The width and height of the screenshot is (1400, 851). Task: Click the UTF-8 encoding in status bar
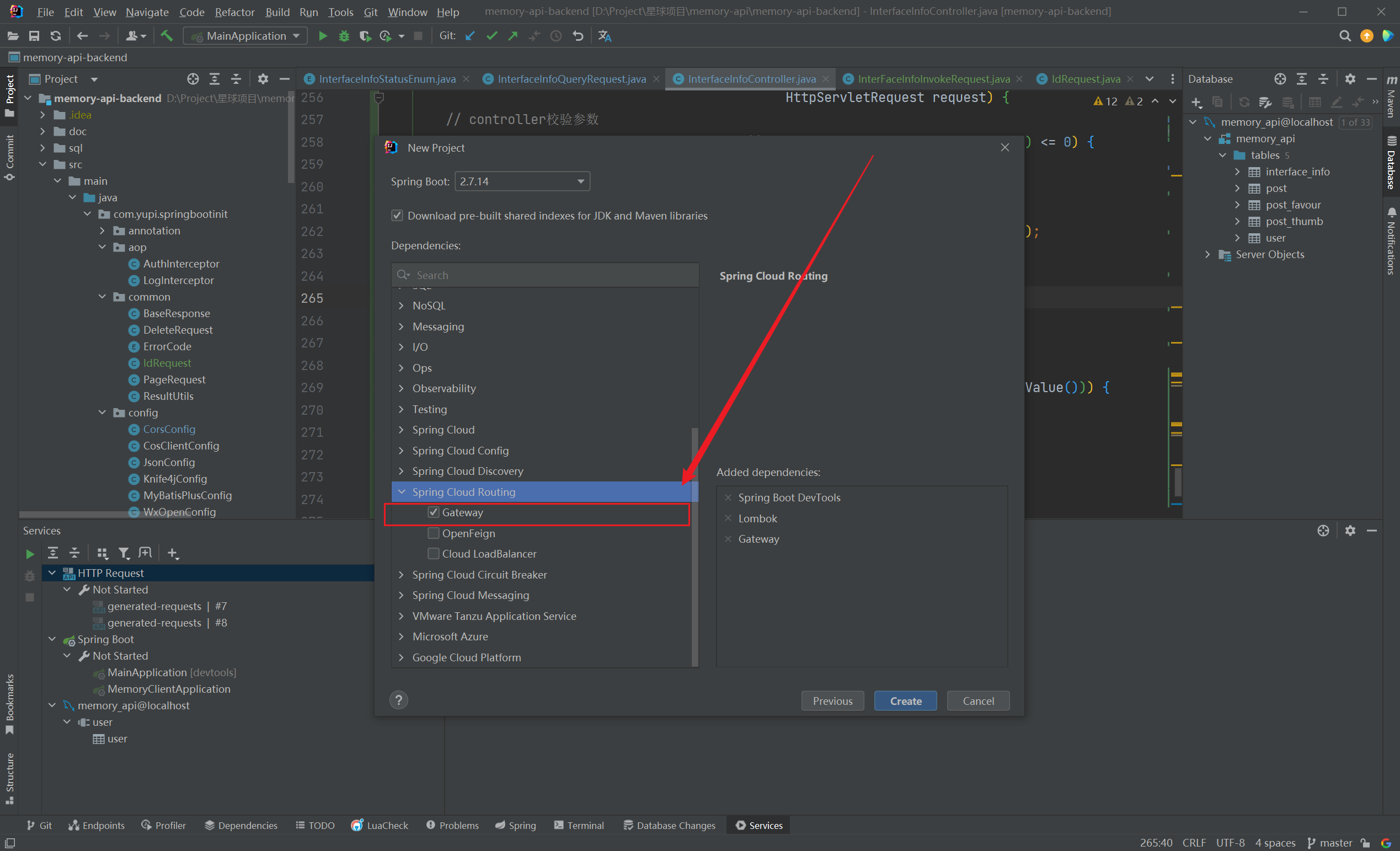[x=1230, y=843]
